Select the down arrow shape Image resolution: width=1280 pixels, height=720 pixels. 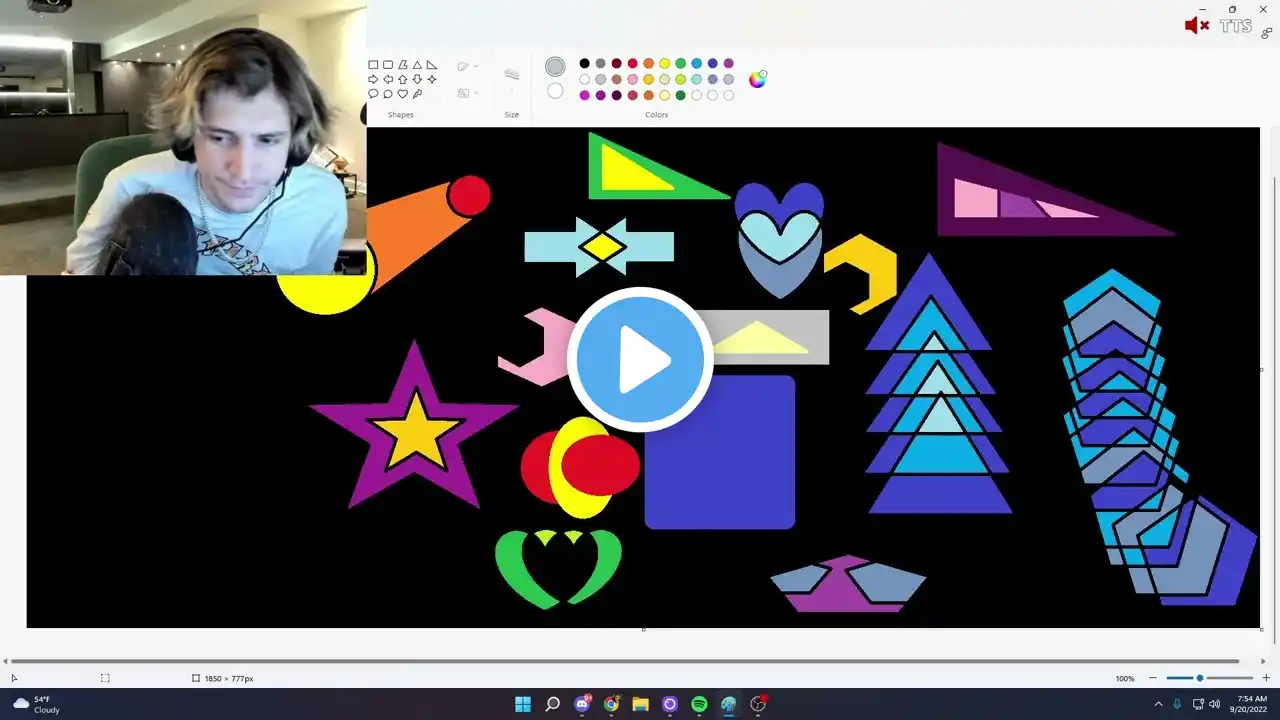click(x=417, y=79)
